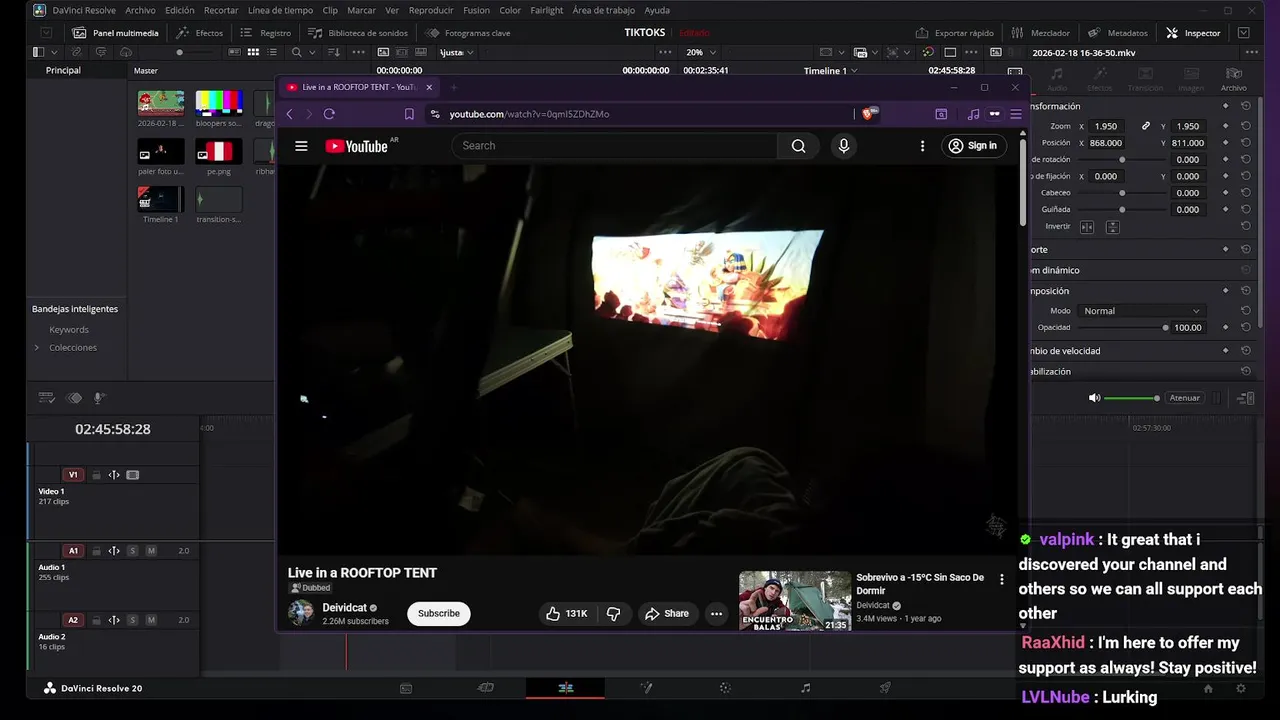Reload the browser page
Viewport: 1280px width, 720px height.
[x=329, y=114]
